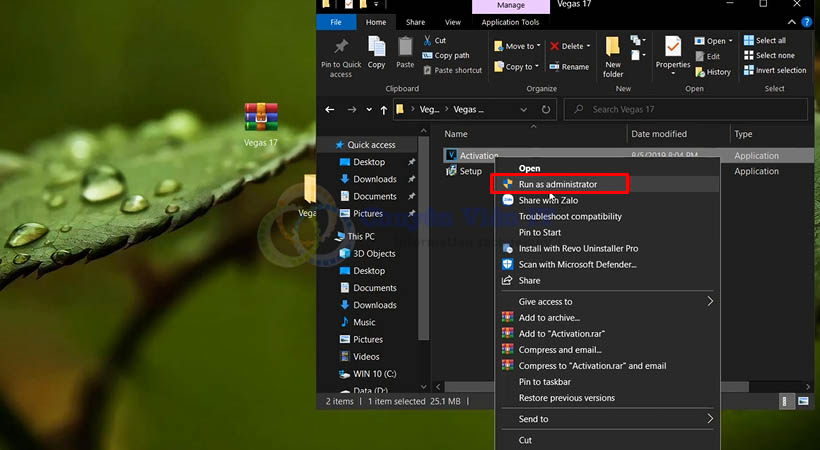The image size is (820, 450).
Task: Choose Run as administrator from the context menu
Action: click(558, 184)
